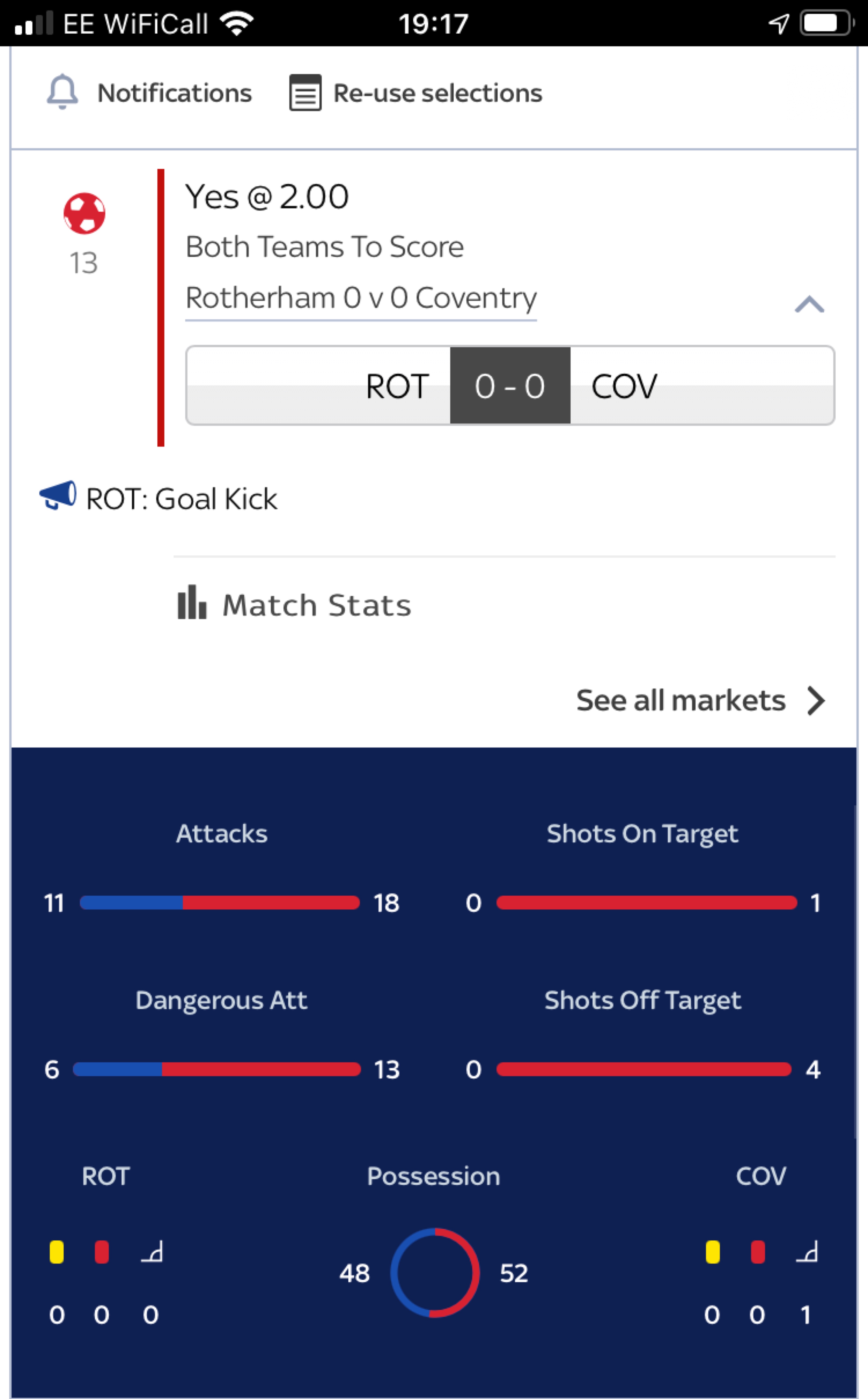Tap the Possession donut chart

tap(435, 1273)
